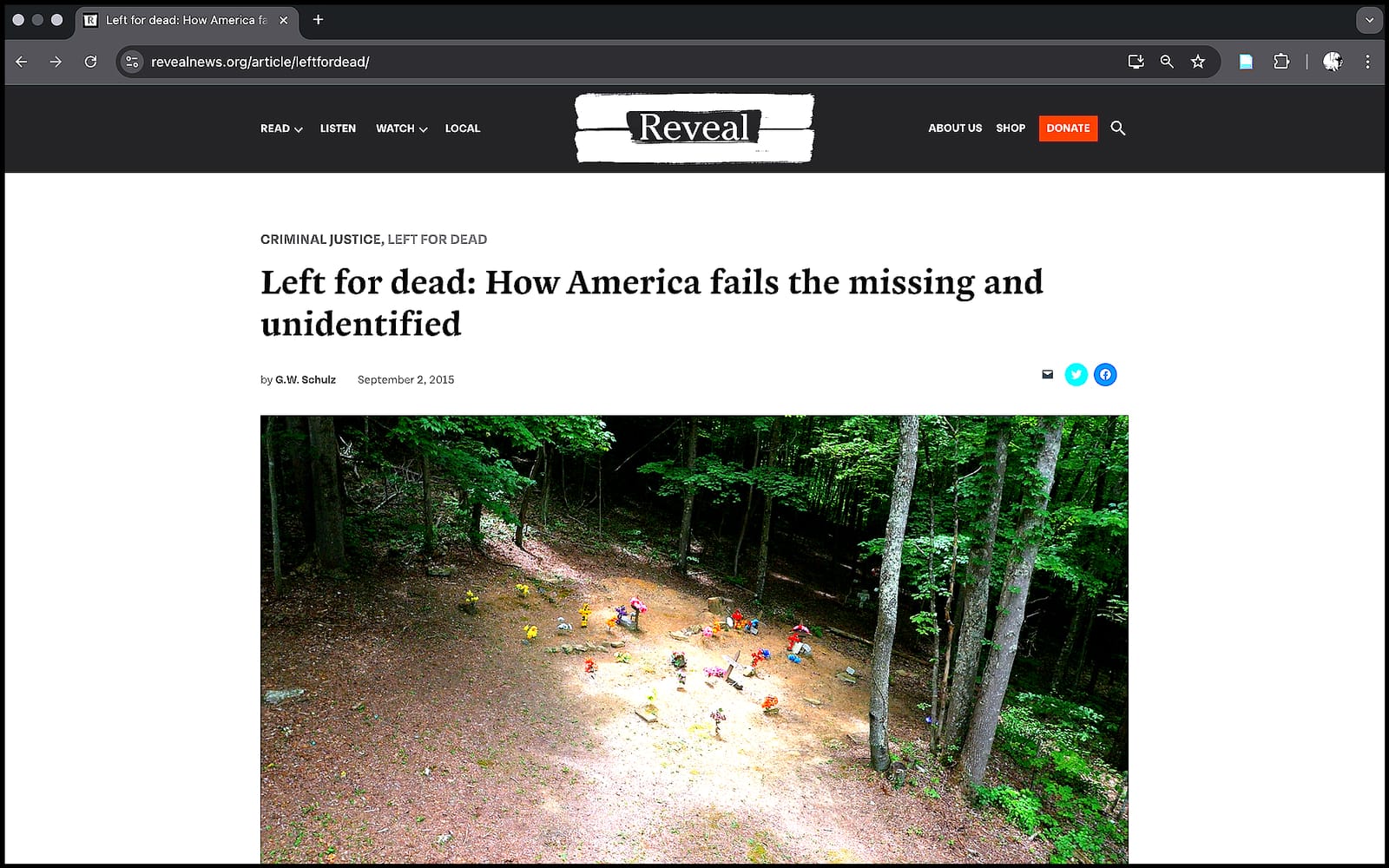Open author G.W. Schulz link
The width and height of the screenshot is (1389, 868).
point(306,379)
